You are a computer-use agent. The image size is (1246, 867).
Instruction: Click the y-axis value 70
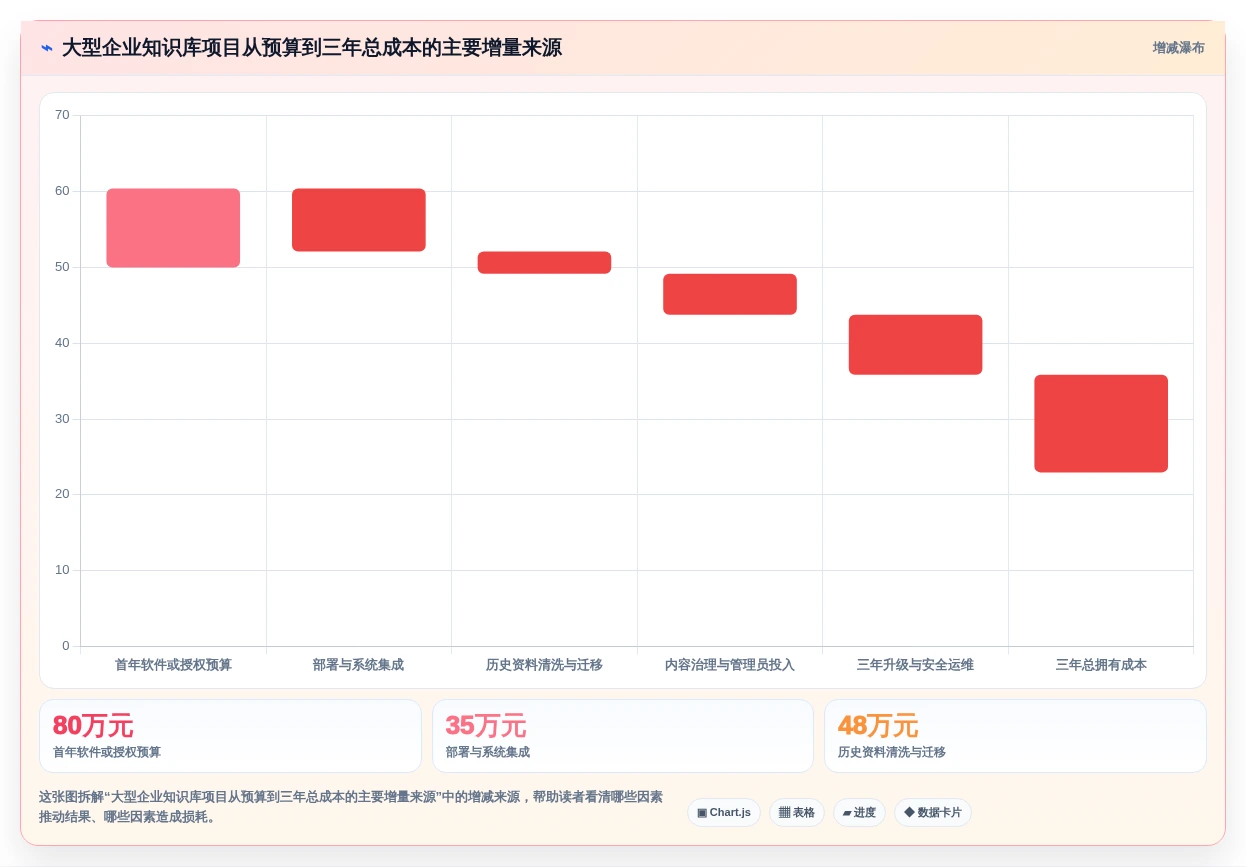(x=62, y=115)
